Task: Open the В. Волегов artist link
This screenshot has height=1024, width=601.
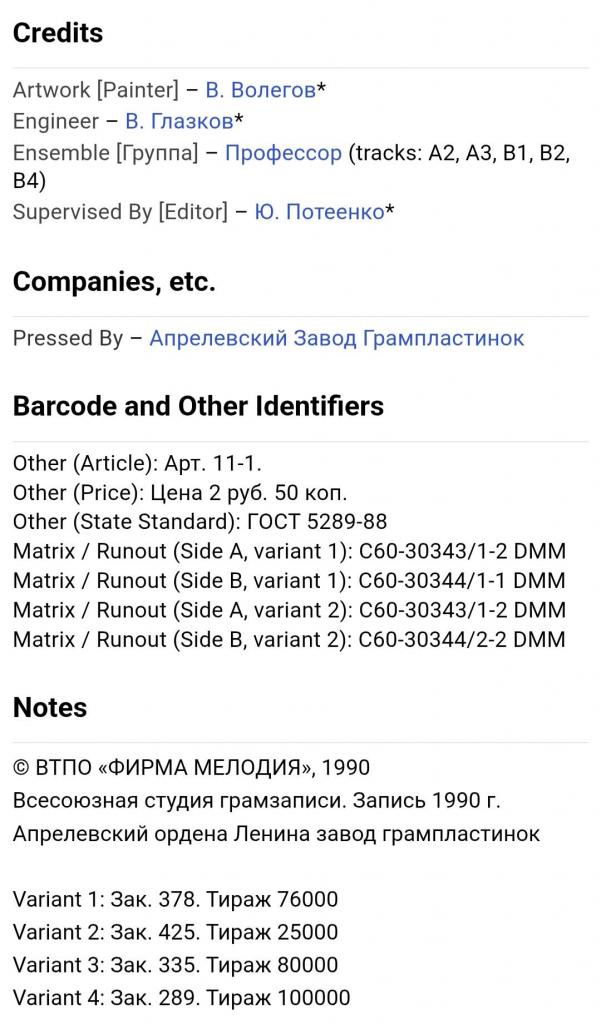Action: coord(260,90)
